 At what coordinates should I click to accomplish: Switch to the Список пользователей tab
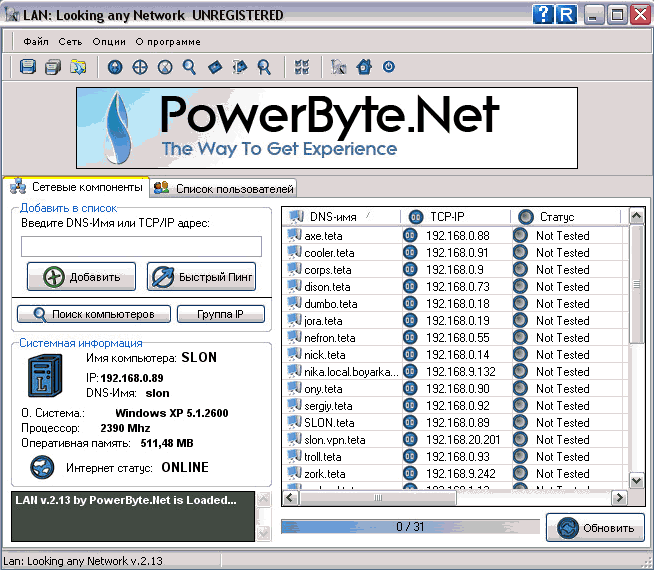click(223, 188)
